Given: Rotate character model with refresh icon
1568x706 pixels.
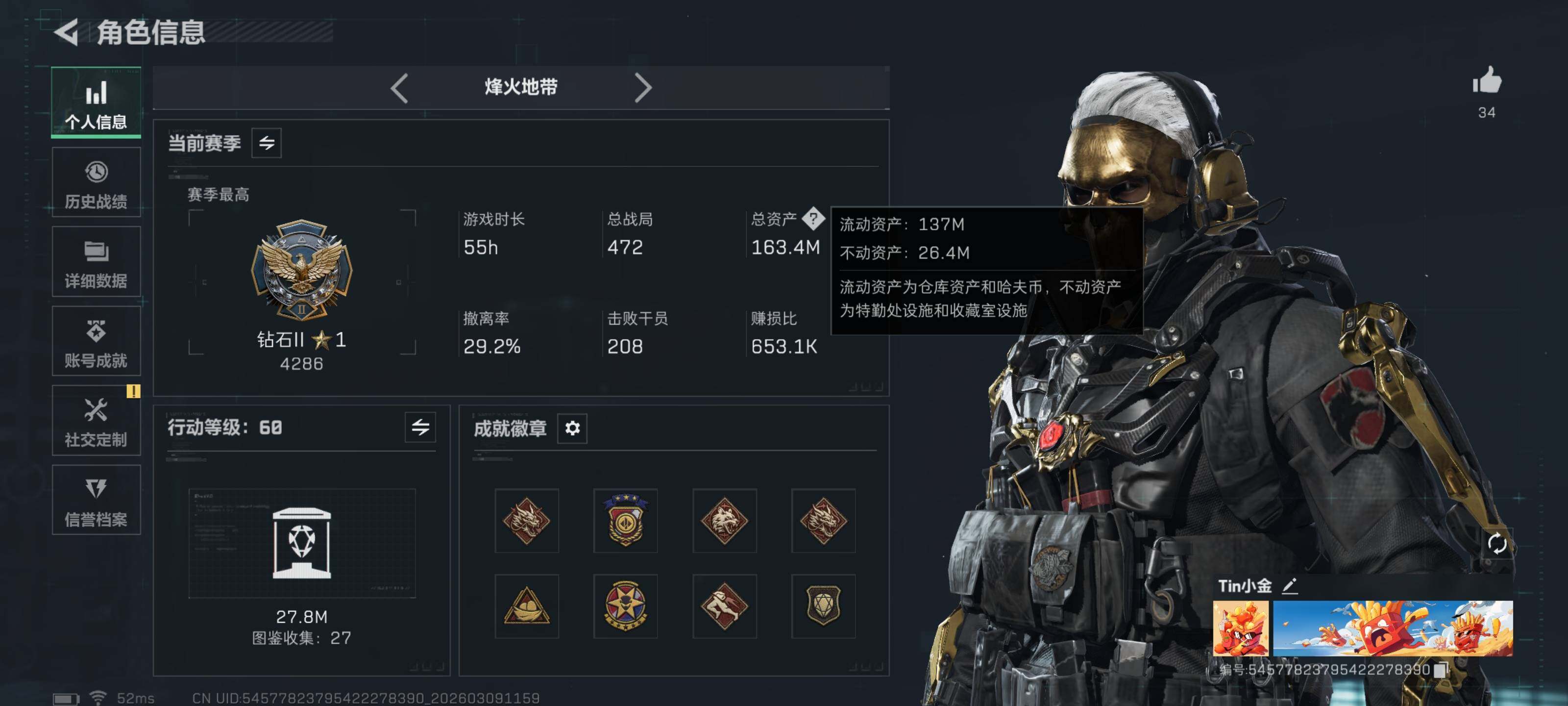Looking at the screenshot, I should (x=1497, y=543).
